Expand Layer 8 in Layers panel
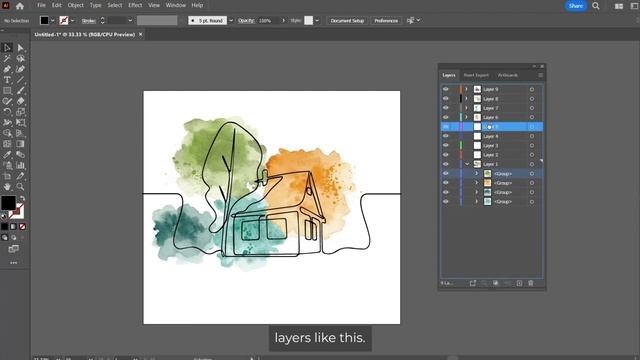640x360 pixels. (467, 98)
